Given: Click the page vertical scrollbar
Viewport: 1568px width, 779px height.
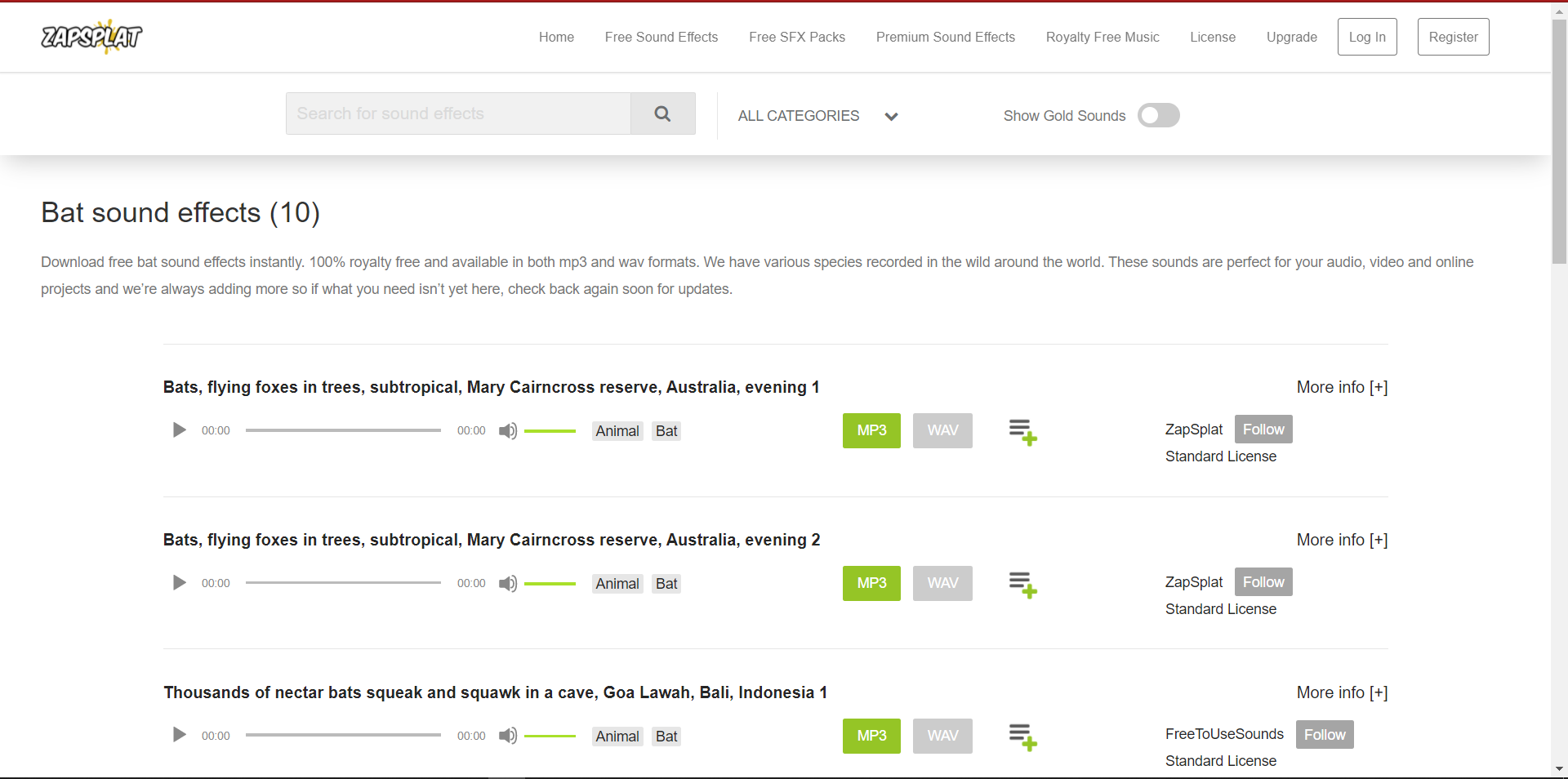Looking at the screenshot, I should pyautogui.click(x=1559, y=141).
